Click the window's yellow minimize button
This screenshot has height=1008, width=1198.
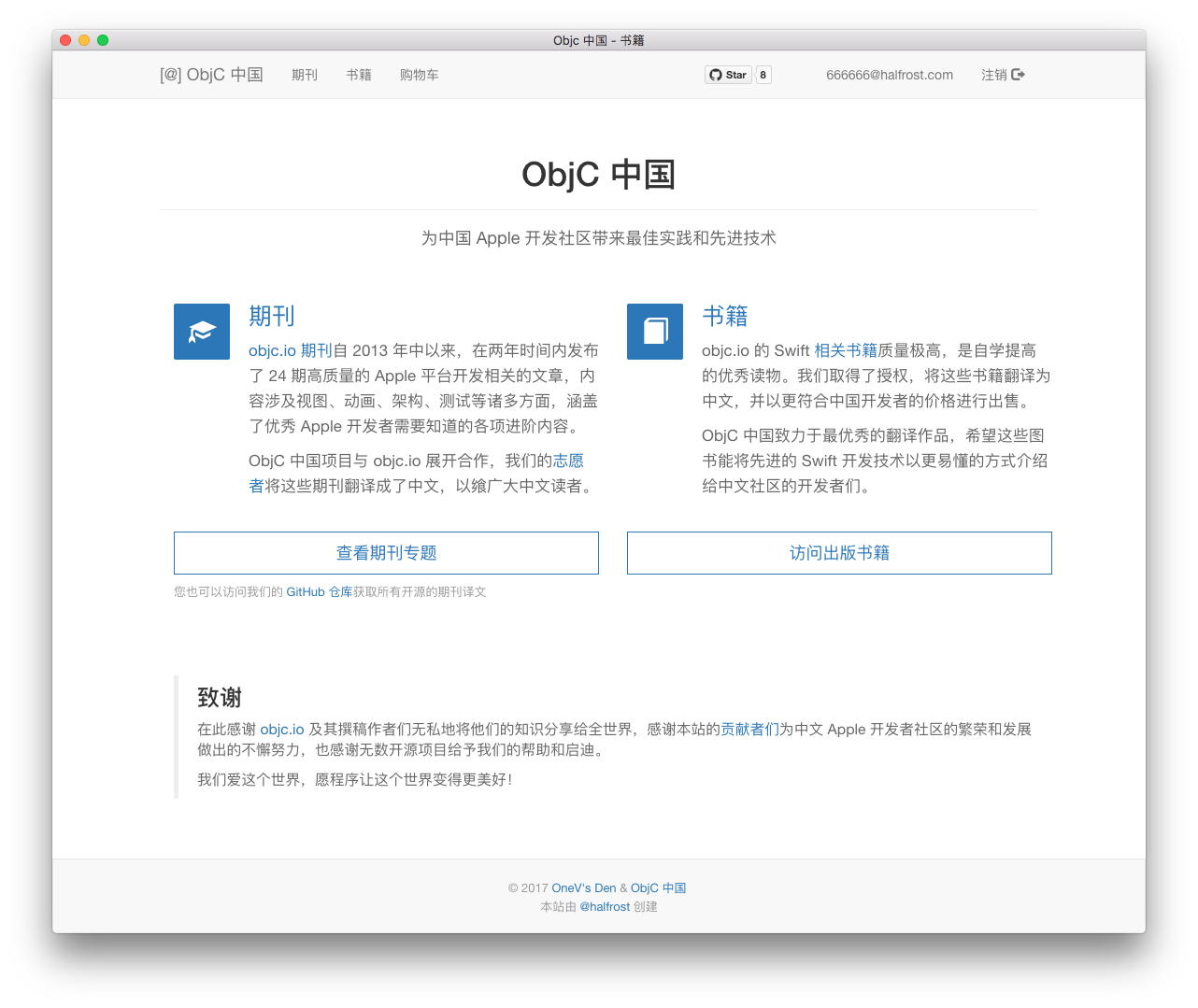pyautogui.click(x=84, y=40)
